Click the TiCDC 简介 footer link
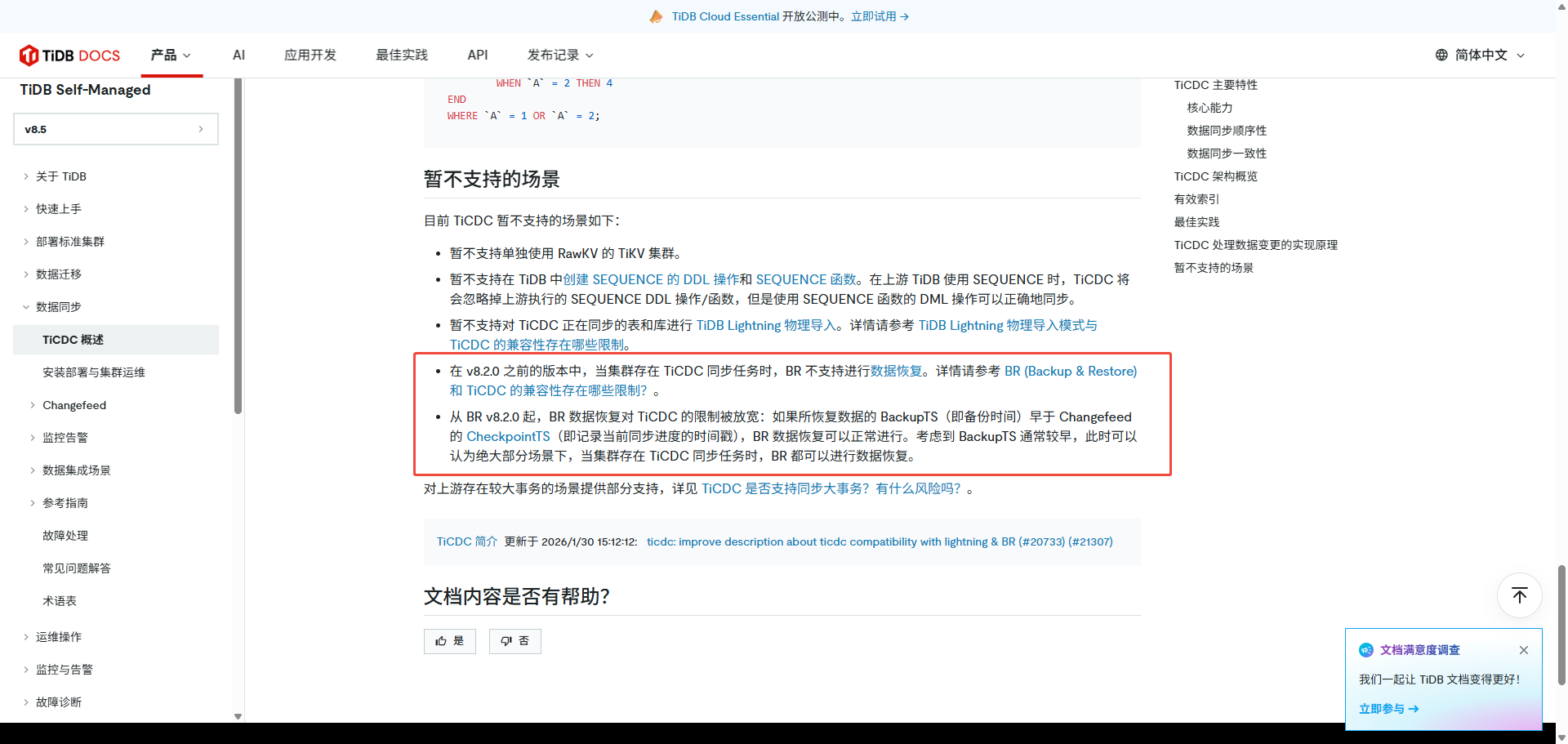 coord(467,541)
